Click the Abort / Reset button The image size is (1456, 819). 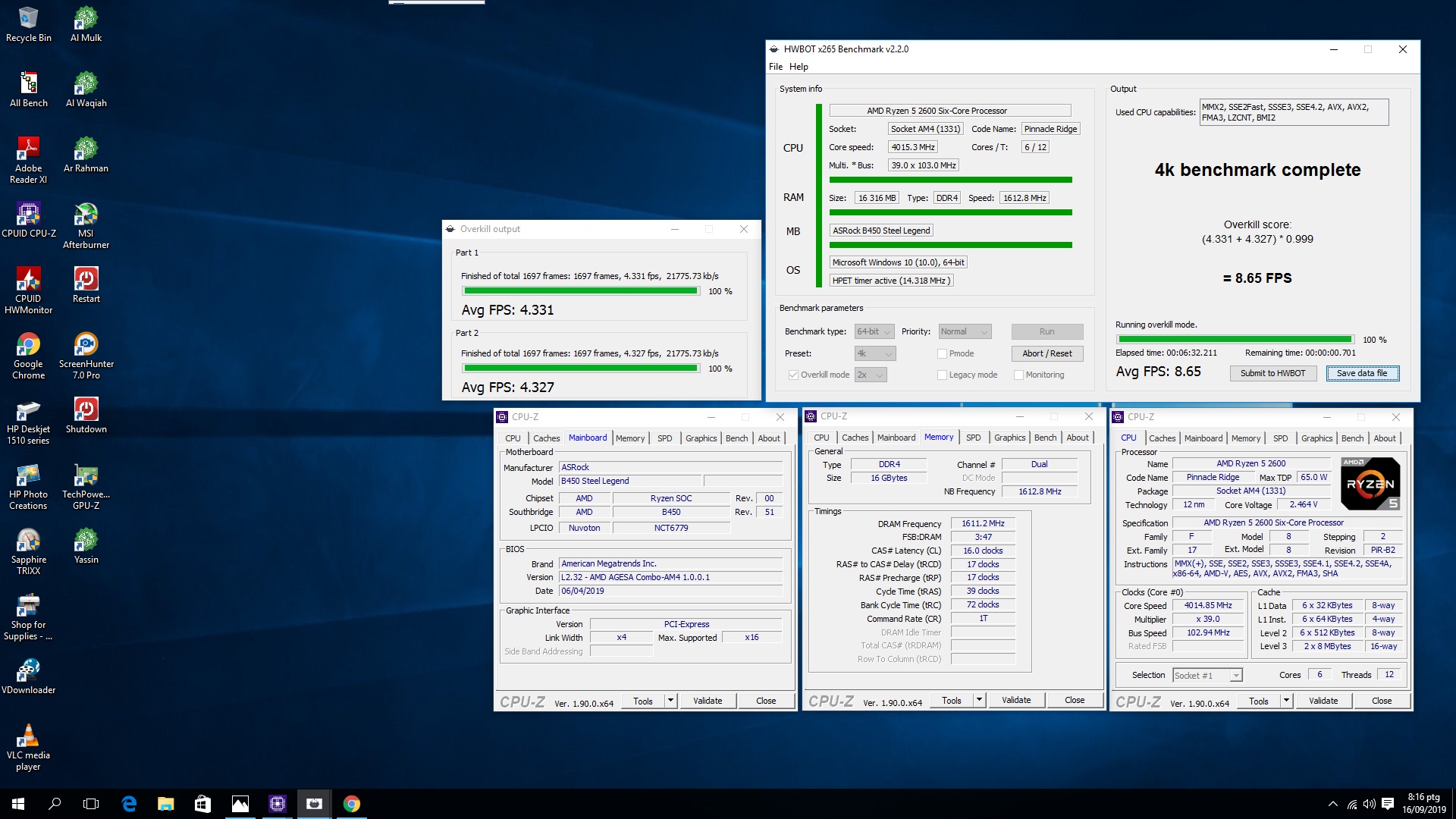1046,353
